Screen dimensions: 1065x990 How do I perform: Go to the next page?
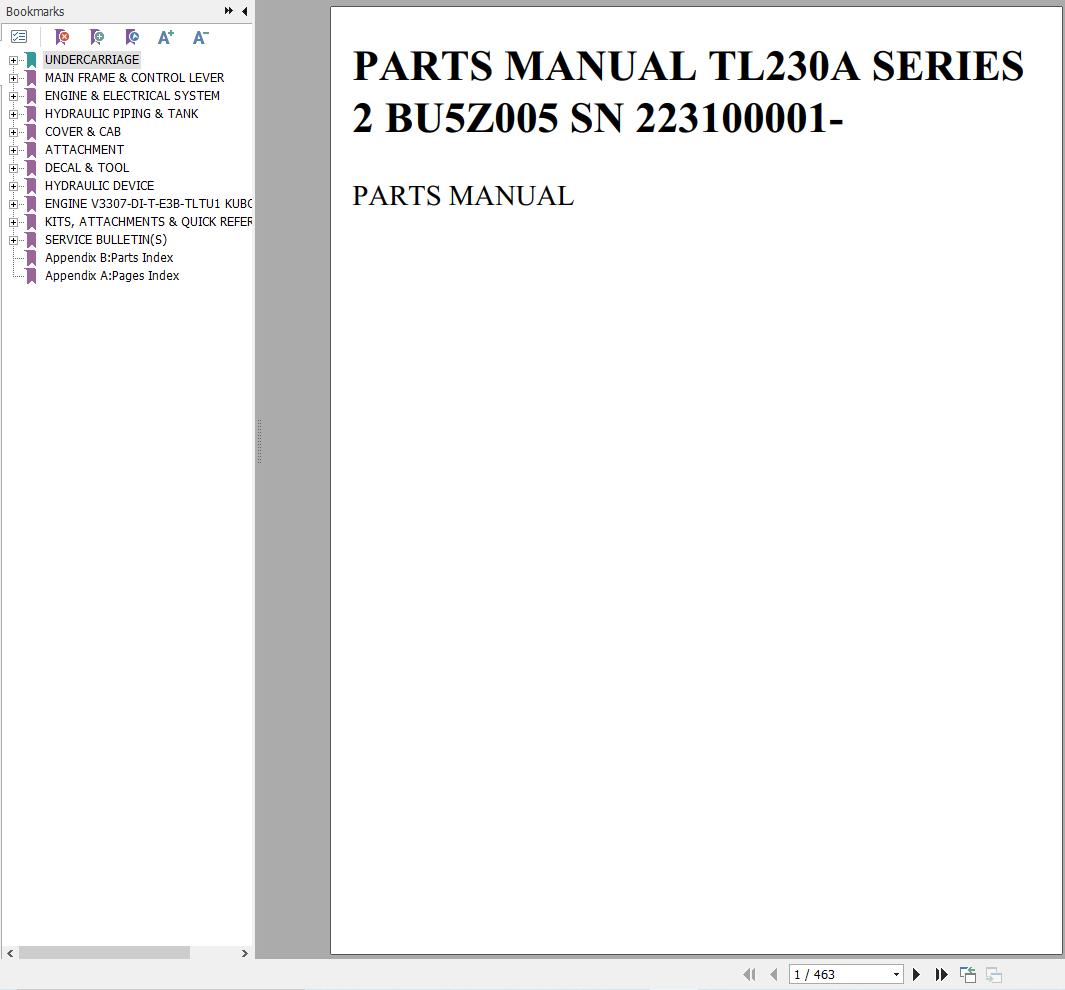click(x=916, y=974)
